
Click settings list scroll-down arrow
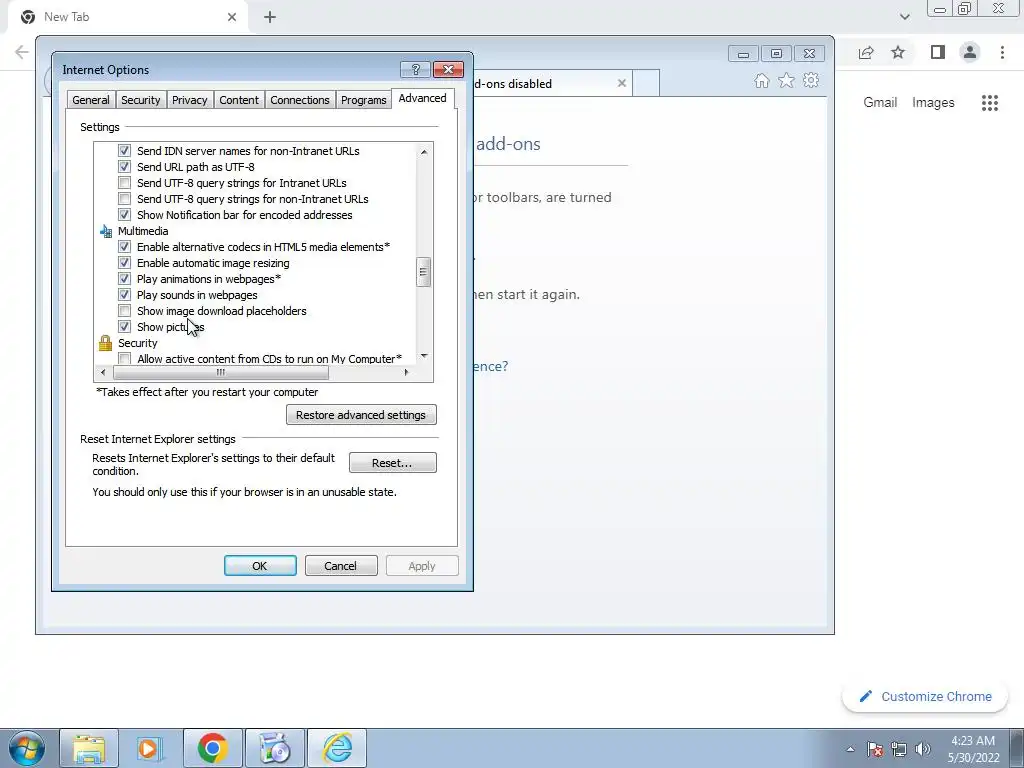click(x=424, y=356)
